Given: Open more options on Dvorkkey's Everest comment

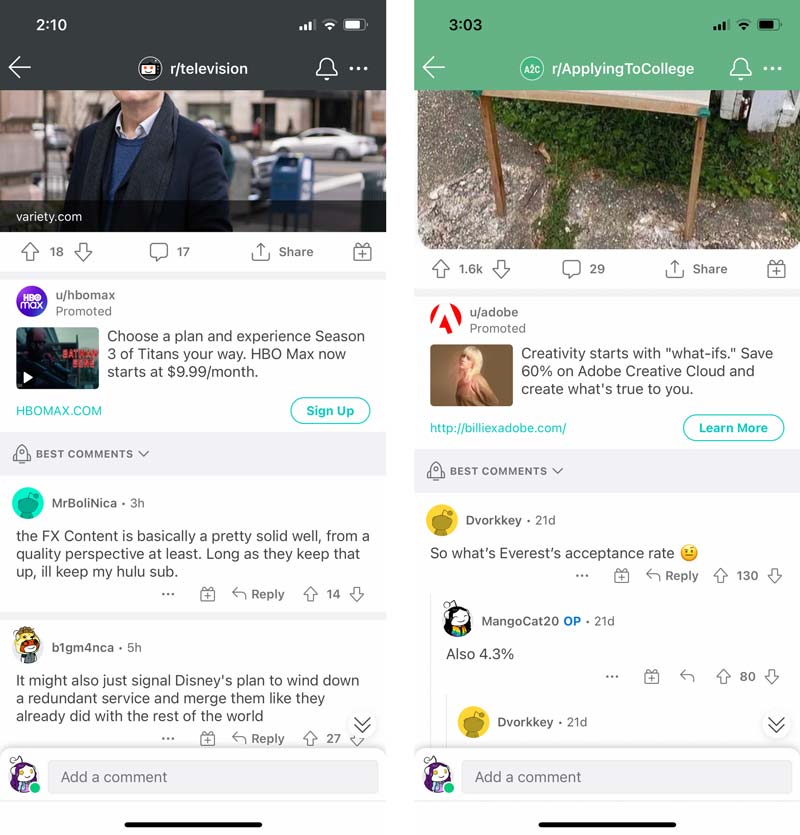Looking at the screenshot, I should pos(582,576).
